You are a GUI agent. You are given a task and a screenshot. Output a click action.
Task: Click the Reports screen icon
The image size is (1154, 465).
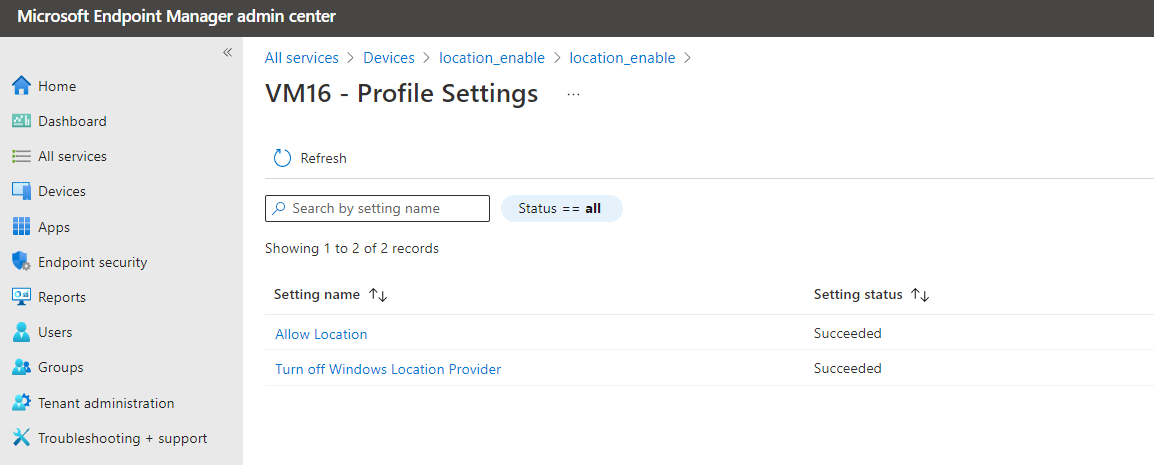tap(21, 297)
